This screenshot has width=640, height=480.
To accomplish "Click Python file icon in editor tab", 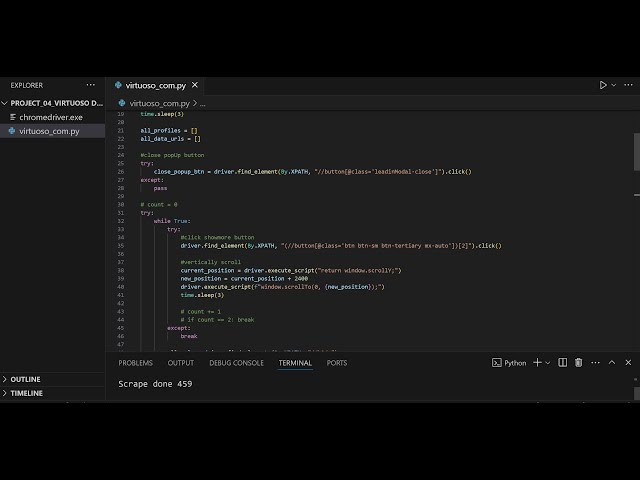I will point(118,85).
